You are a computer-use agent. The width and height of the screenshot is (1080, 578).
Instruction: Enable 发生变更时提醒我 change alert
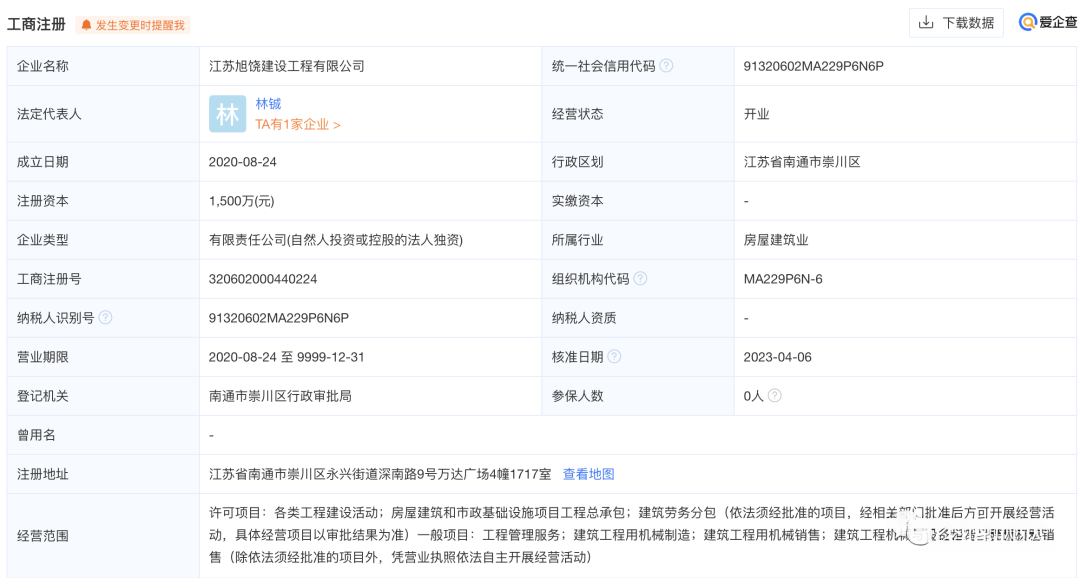click(133, 25)
